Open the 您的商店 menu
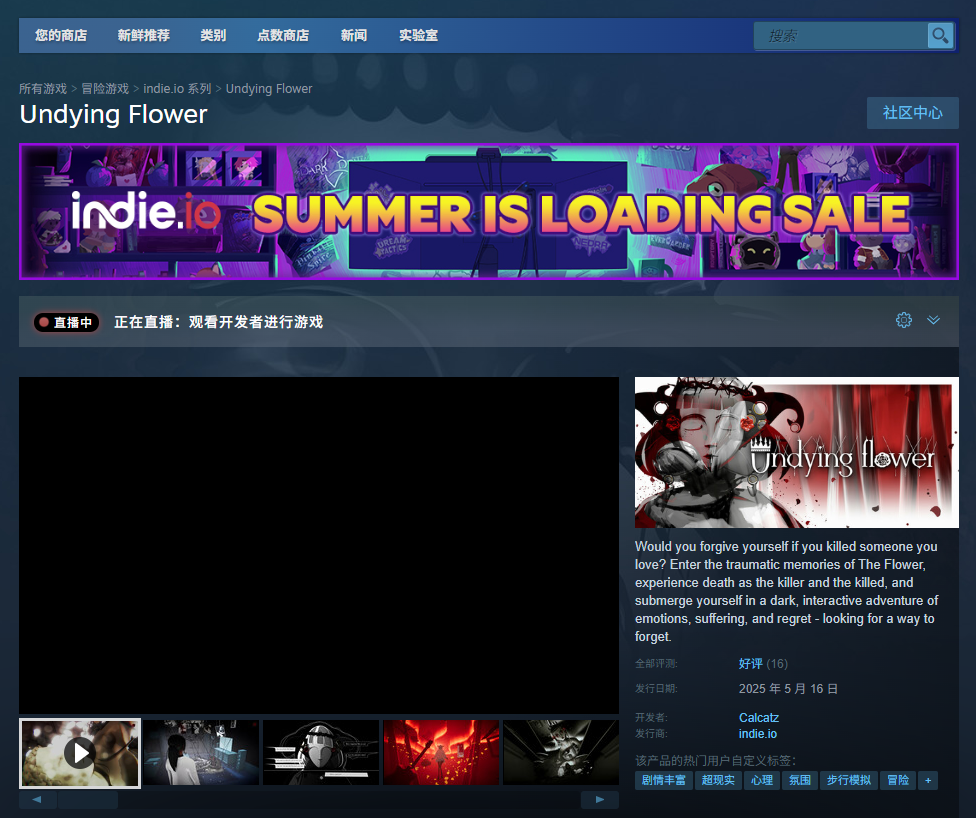Image resolution: width=976 pixels, height=818 pixels. click(x=61, y=35)
